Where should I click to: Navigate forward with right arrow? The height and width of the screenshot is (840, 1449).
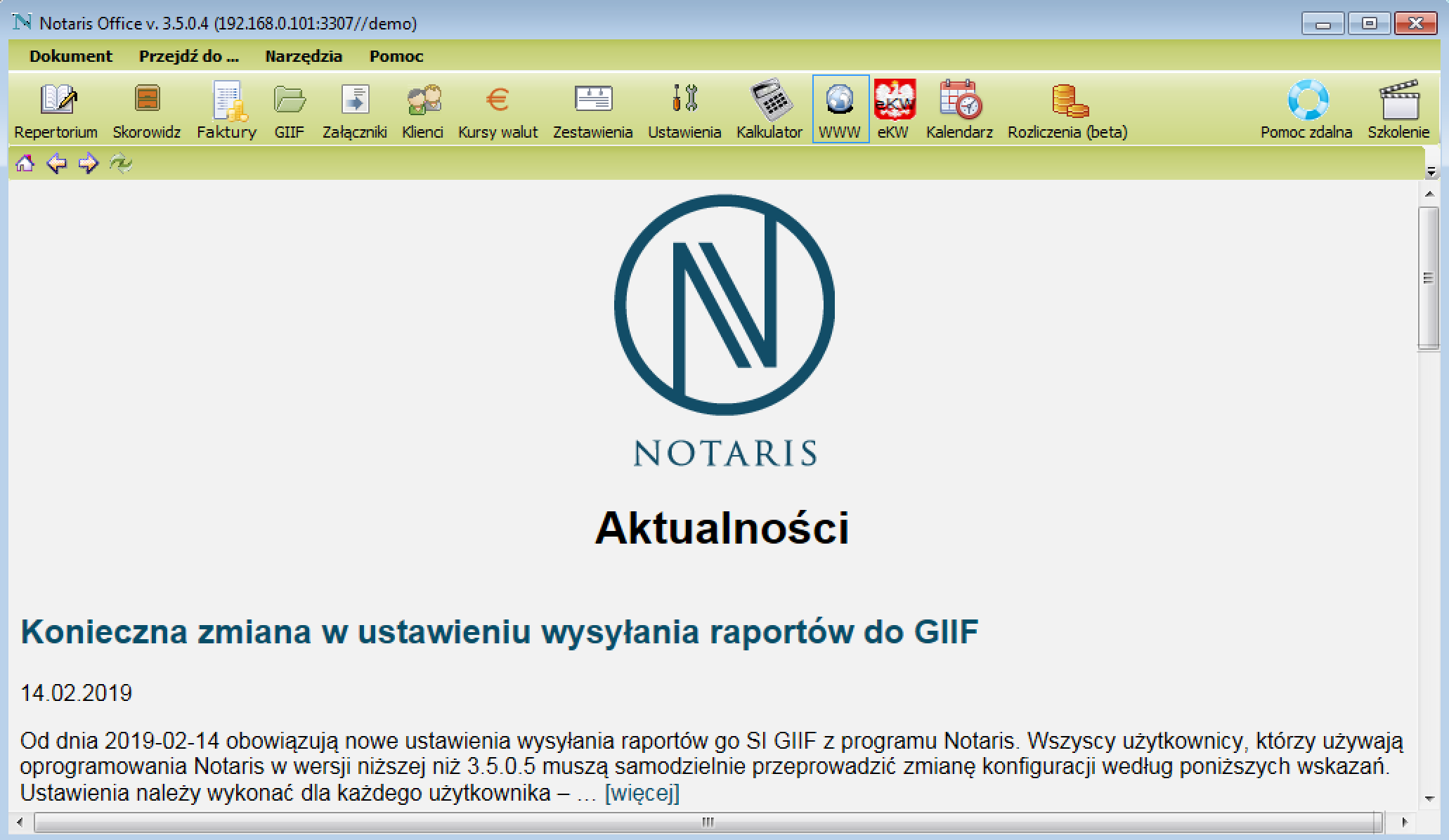pyautogui.click(x=89, y=164)
